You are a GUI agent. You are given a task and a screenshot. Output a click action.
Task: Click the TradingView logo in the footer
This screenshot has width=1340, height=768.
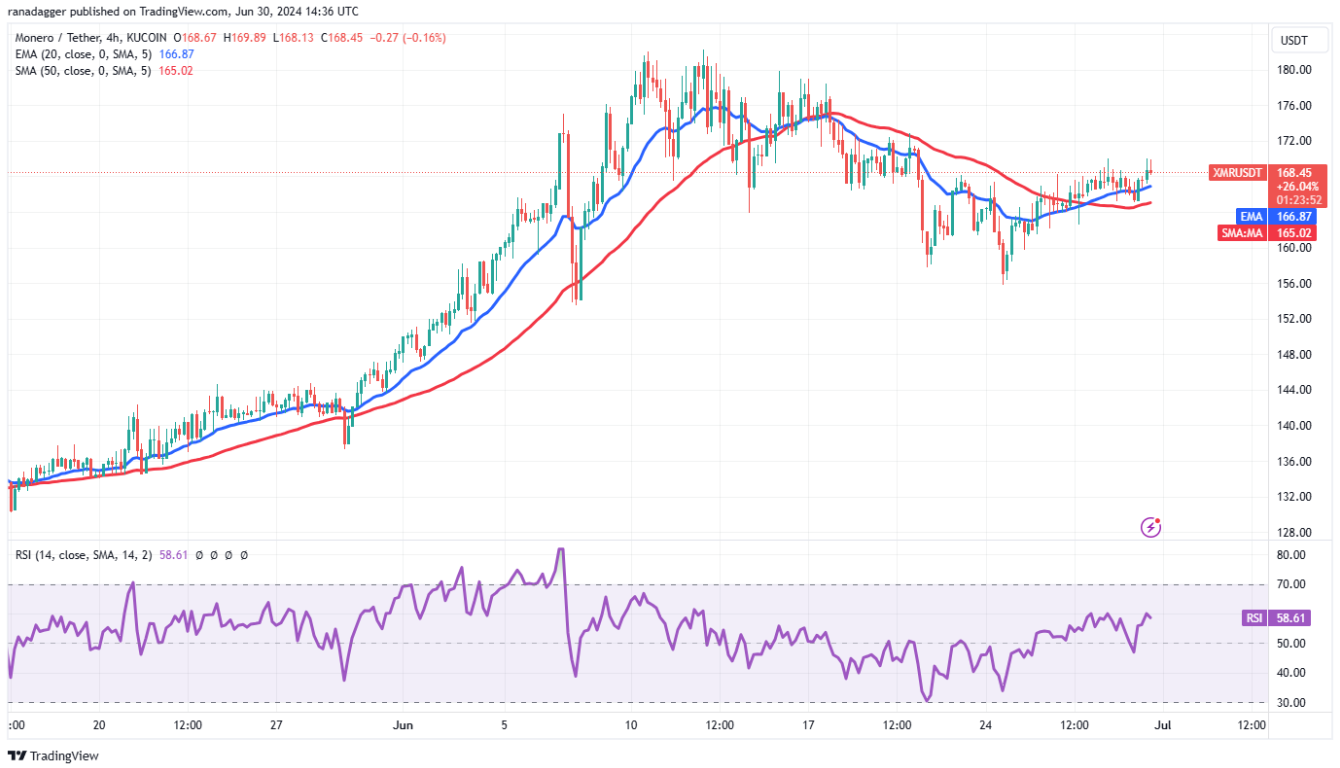[x=53, y=756]
